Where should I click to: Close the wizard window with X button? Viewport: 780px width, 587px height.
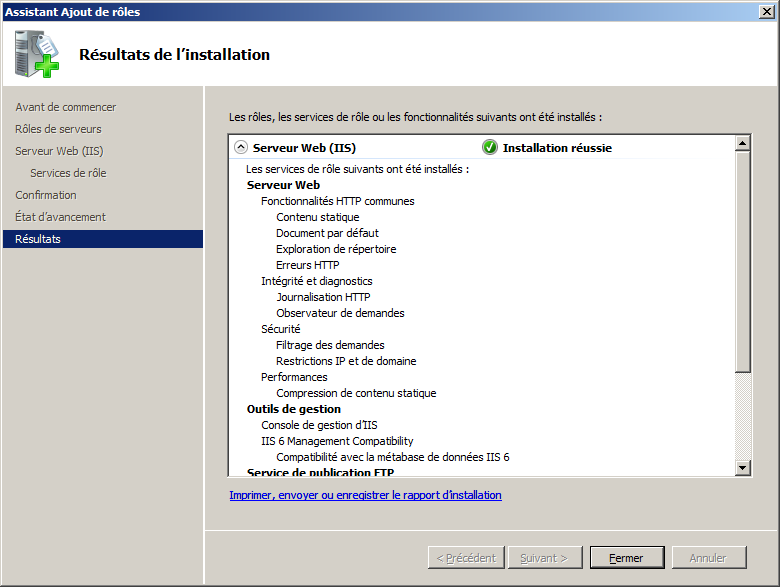click(x=765, y=12)
